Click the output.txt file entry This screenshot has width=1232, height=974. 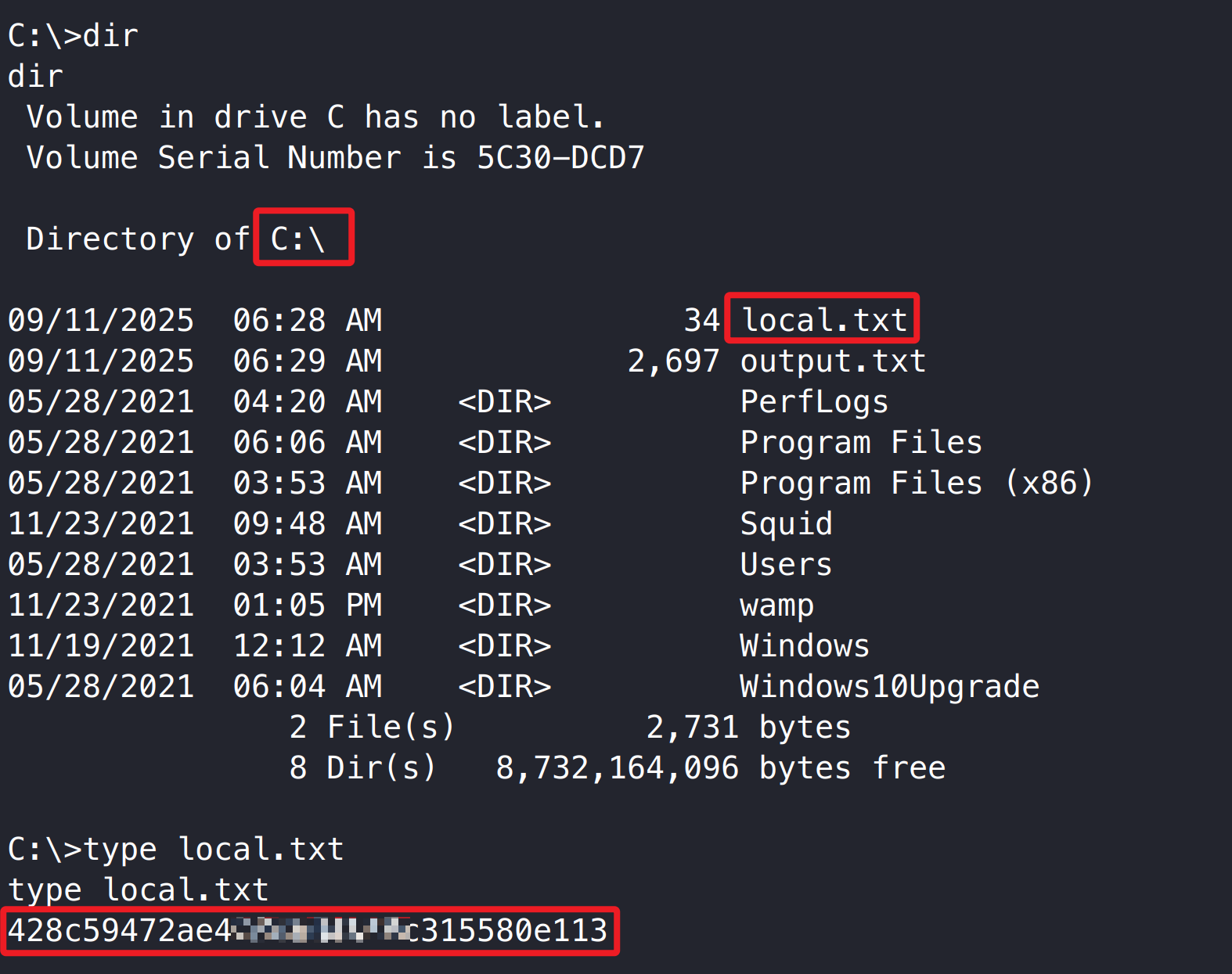(833, 361)
